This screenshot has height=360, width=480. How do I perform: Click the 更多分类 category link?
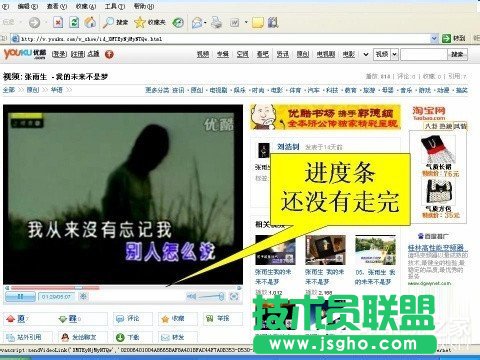[157, 90]
